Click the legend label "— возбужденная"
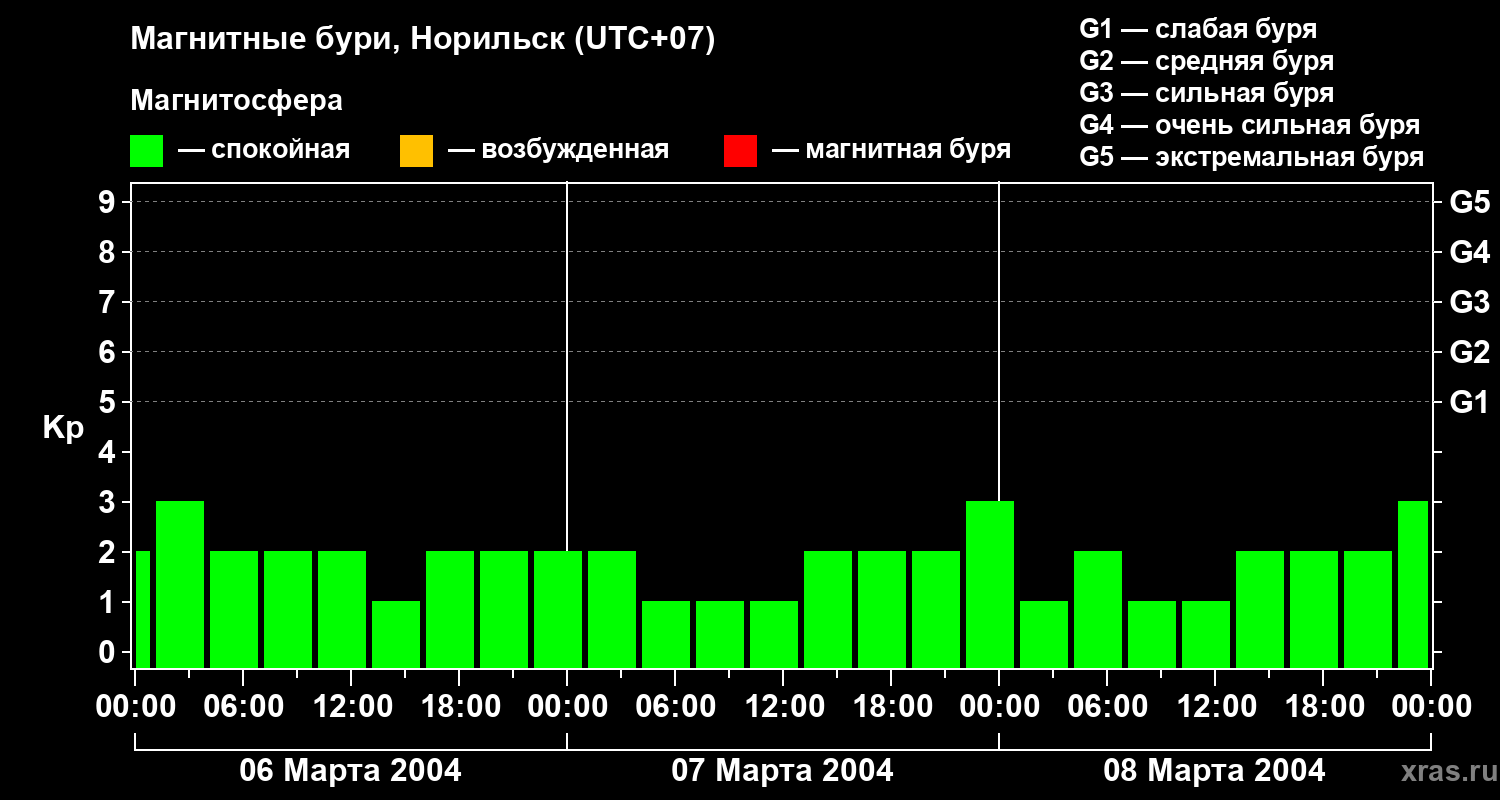 558,150
